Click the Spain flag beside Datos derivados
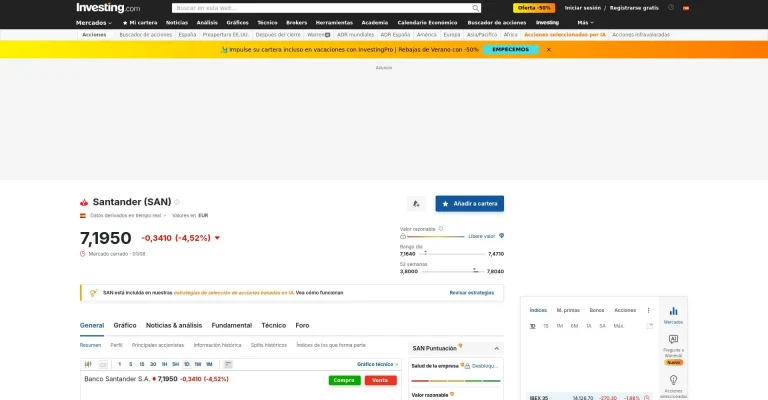Screen dimensions: 768x400 (x=83, y=215)
